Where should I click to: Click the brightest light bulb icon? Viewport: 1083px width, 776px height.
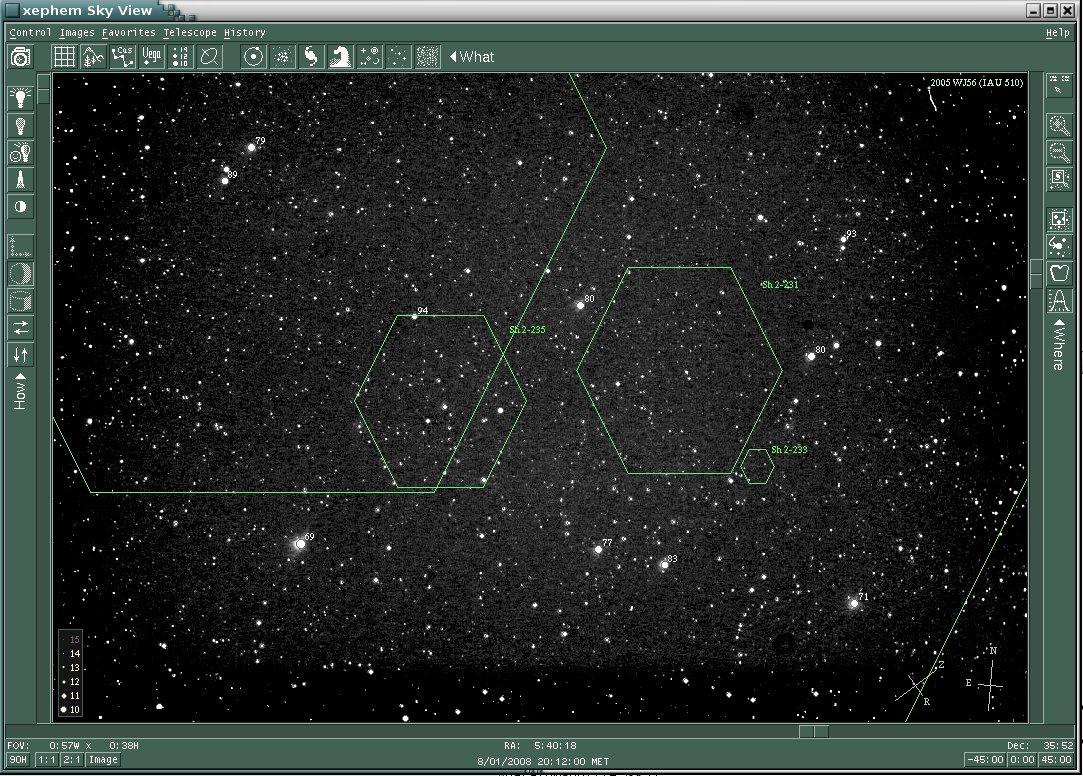pos(20,99)
